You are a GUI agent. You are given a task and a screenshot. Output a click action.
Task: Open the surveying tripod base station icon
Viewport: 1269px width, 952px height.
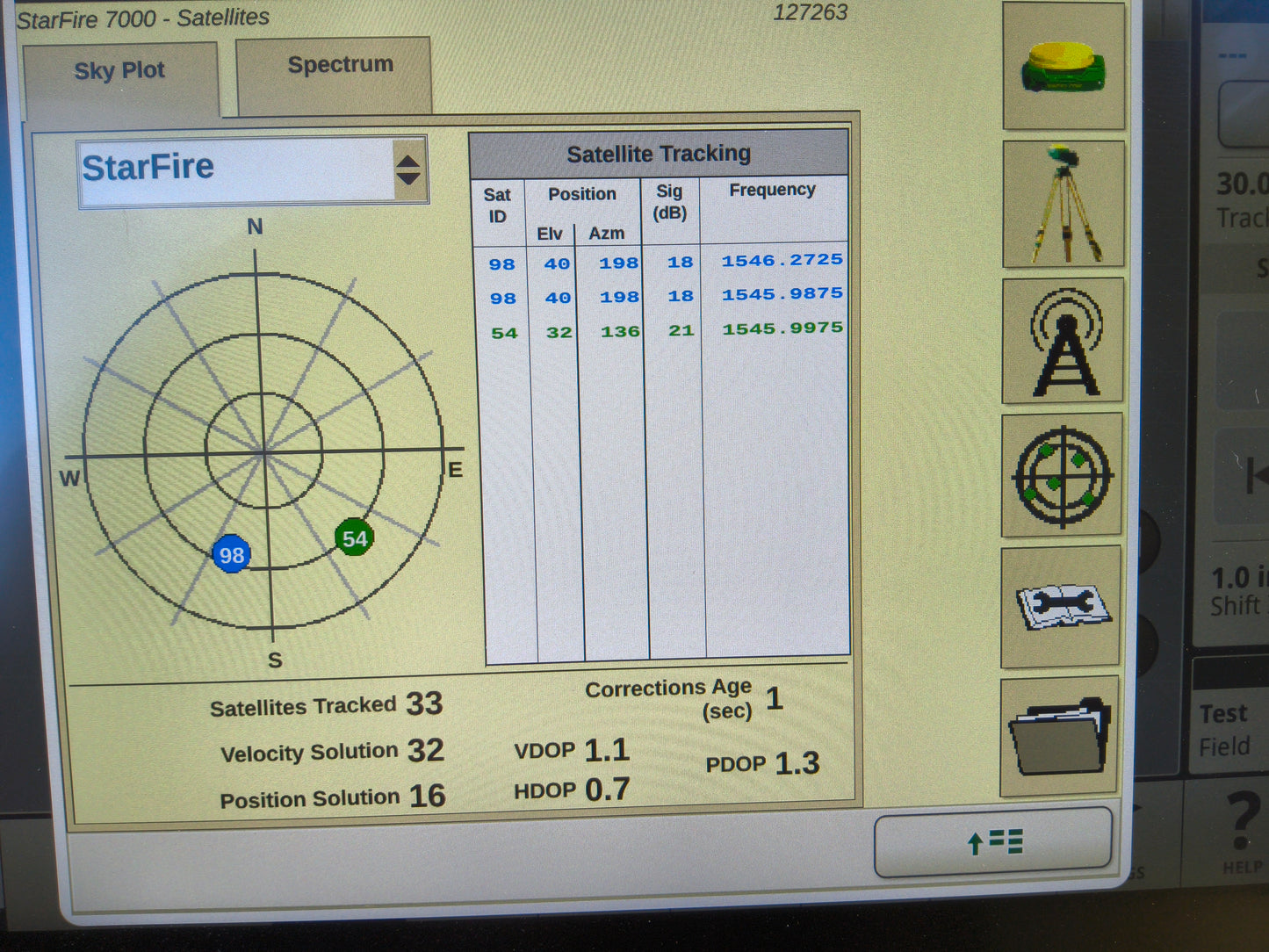[x=1063, y=204]
